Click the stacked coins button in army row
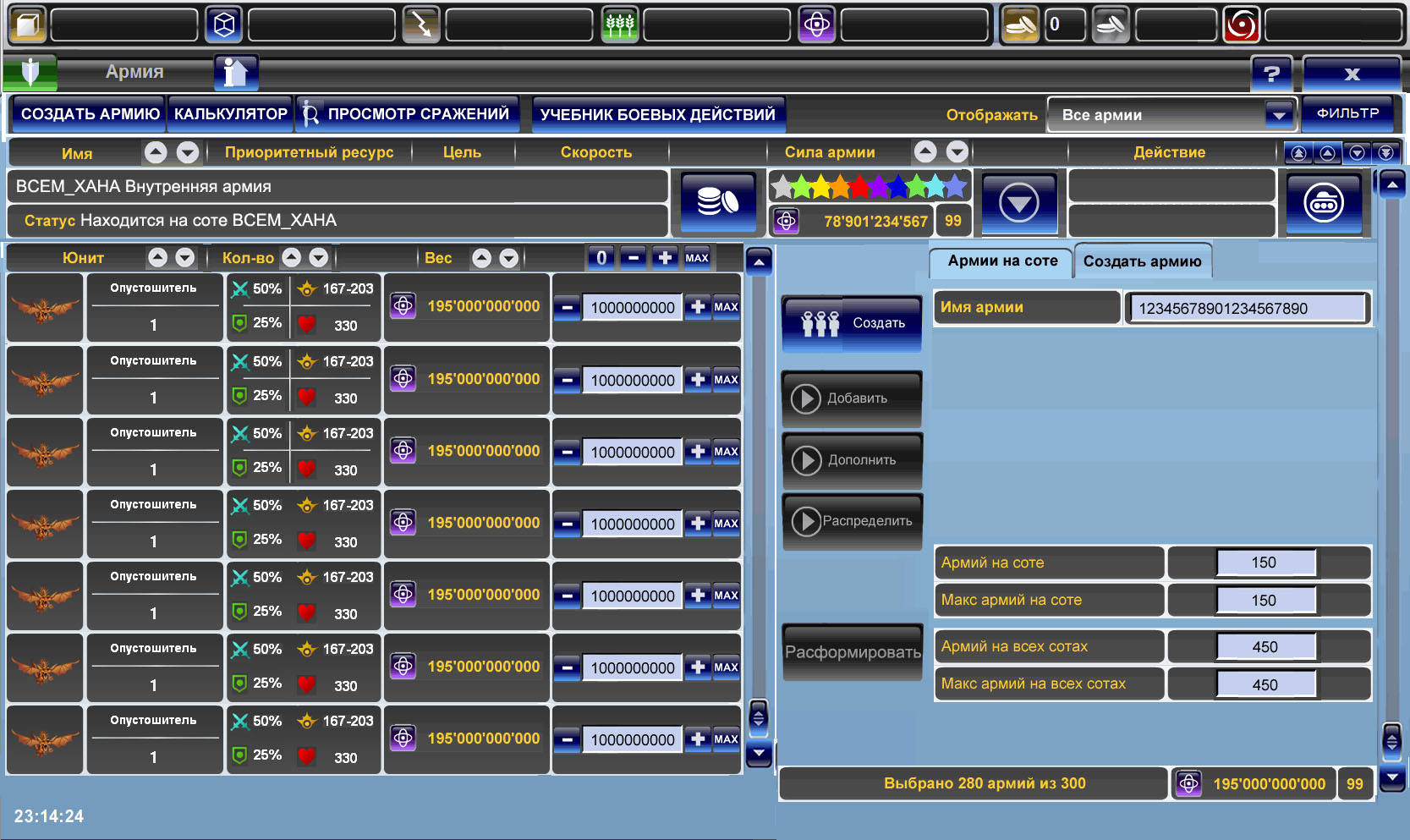This screenshot has height=840, width=1410. [x=717, y=203]
